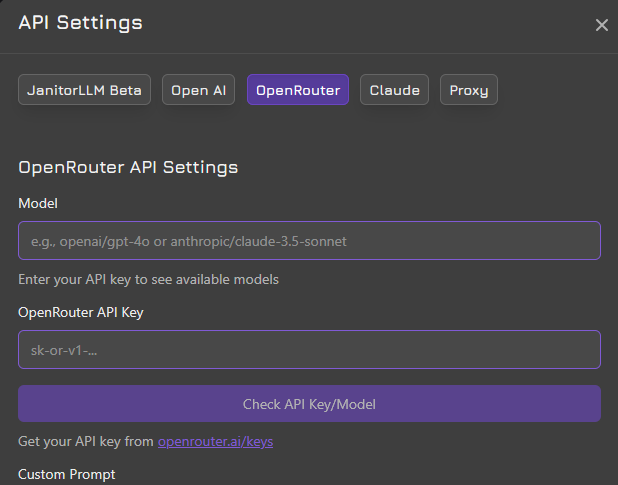Click the OpenRouter API Key label
The height and width of the screenshot is (485, 618).
pos(81,312)
